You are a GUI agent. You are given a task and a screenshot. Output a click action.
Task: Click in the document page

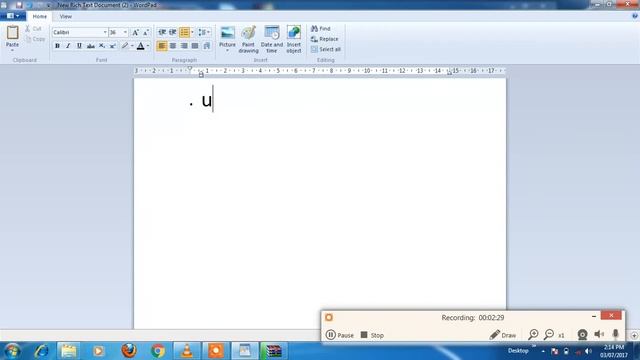pyautogui.click(x=320, y=204)
